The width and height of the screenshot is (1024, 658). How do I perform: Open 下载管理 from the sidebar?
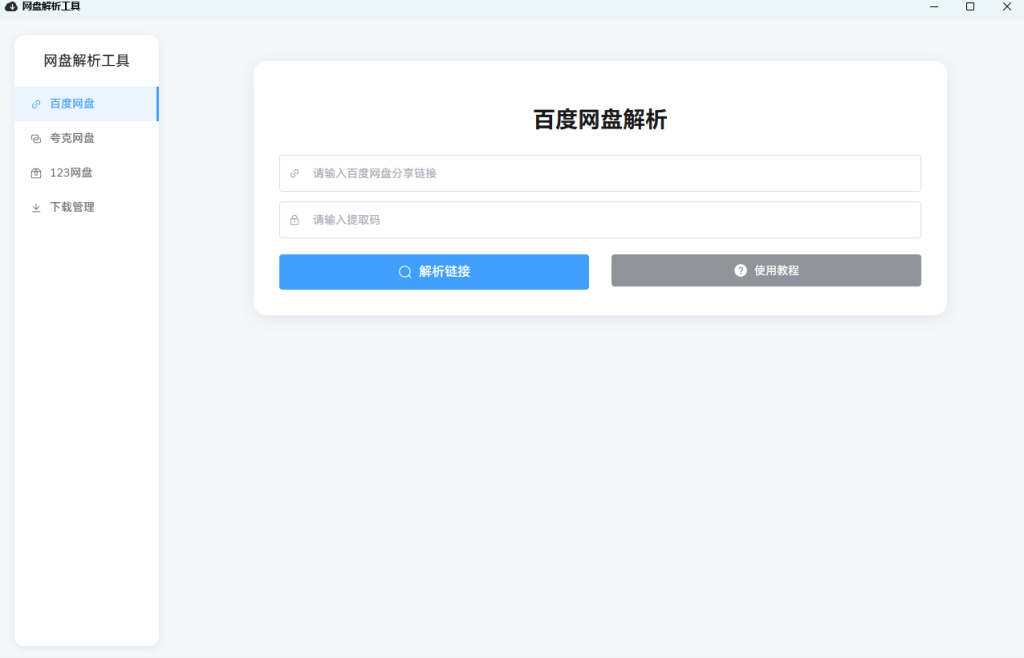86,208
